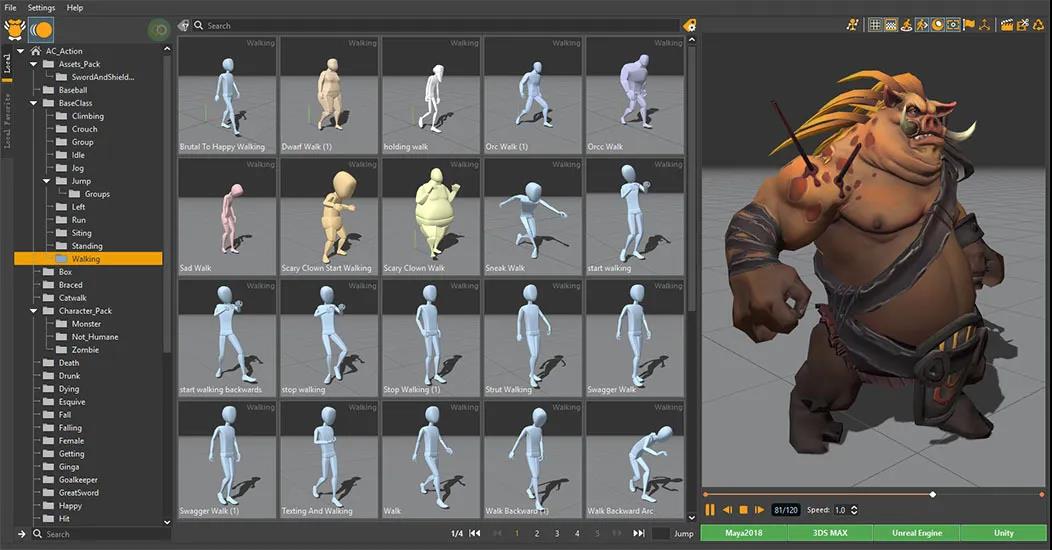Screen dimensions: 1052x550
Task: Send animation to Unreal Engine
Action: click(916, 533)
